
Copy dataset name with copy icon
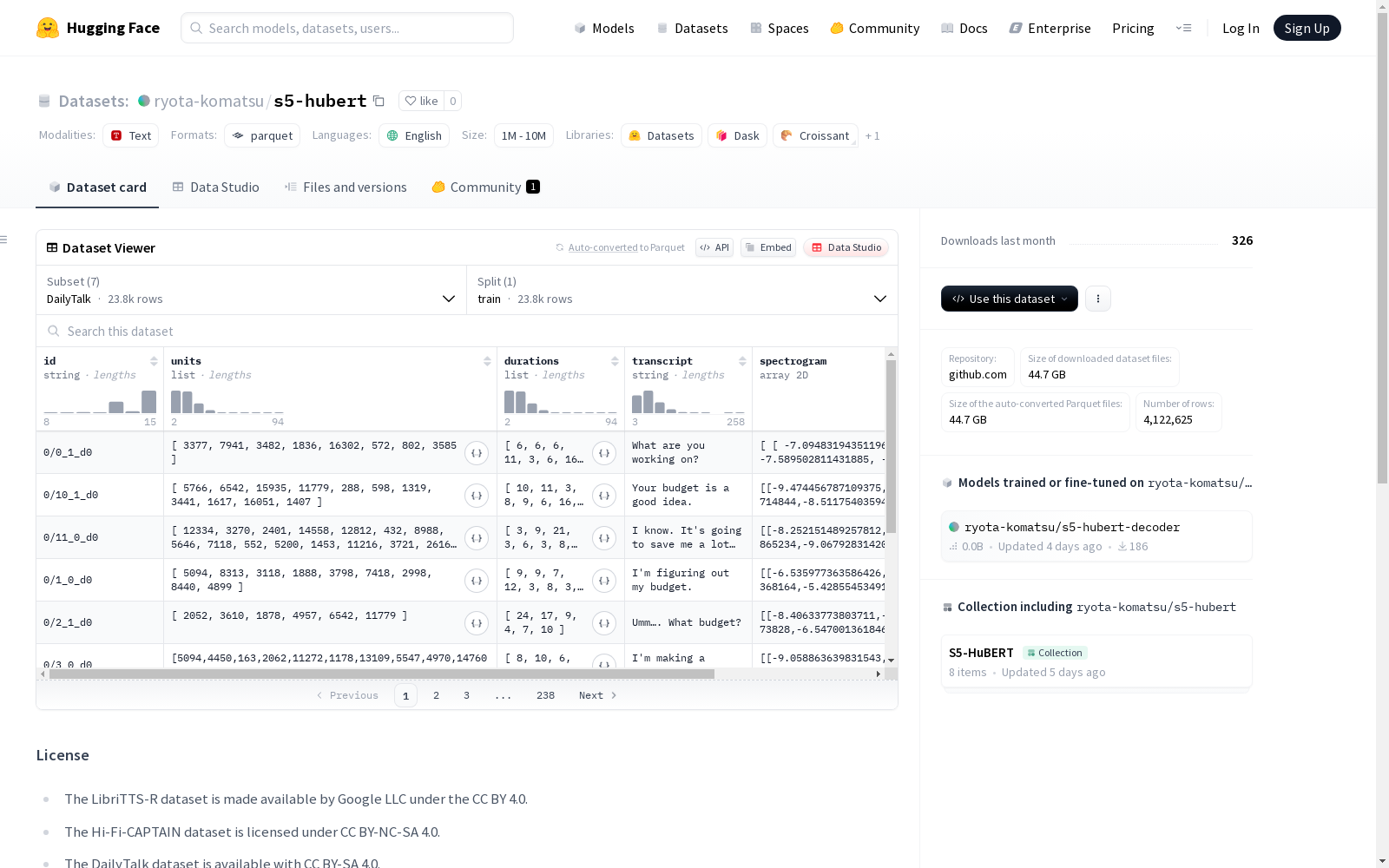(x=379, y=101)
